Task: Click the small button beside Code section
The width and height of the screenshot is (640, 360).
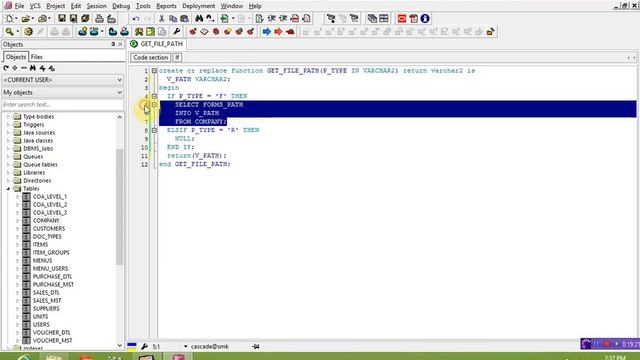Action: [x=177, y=58]
